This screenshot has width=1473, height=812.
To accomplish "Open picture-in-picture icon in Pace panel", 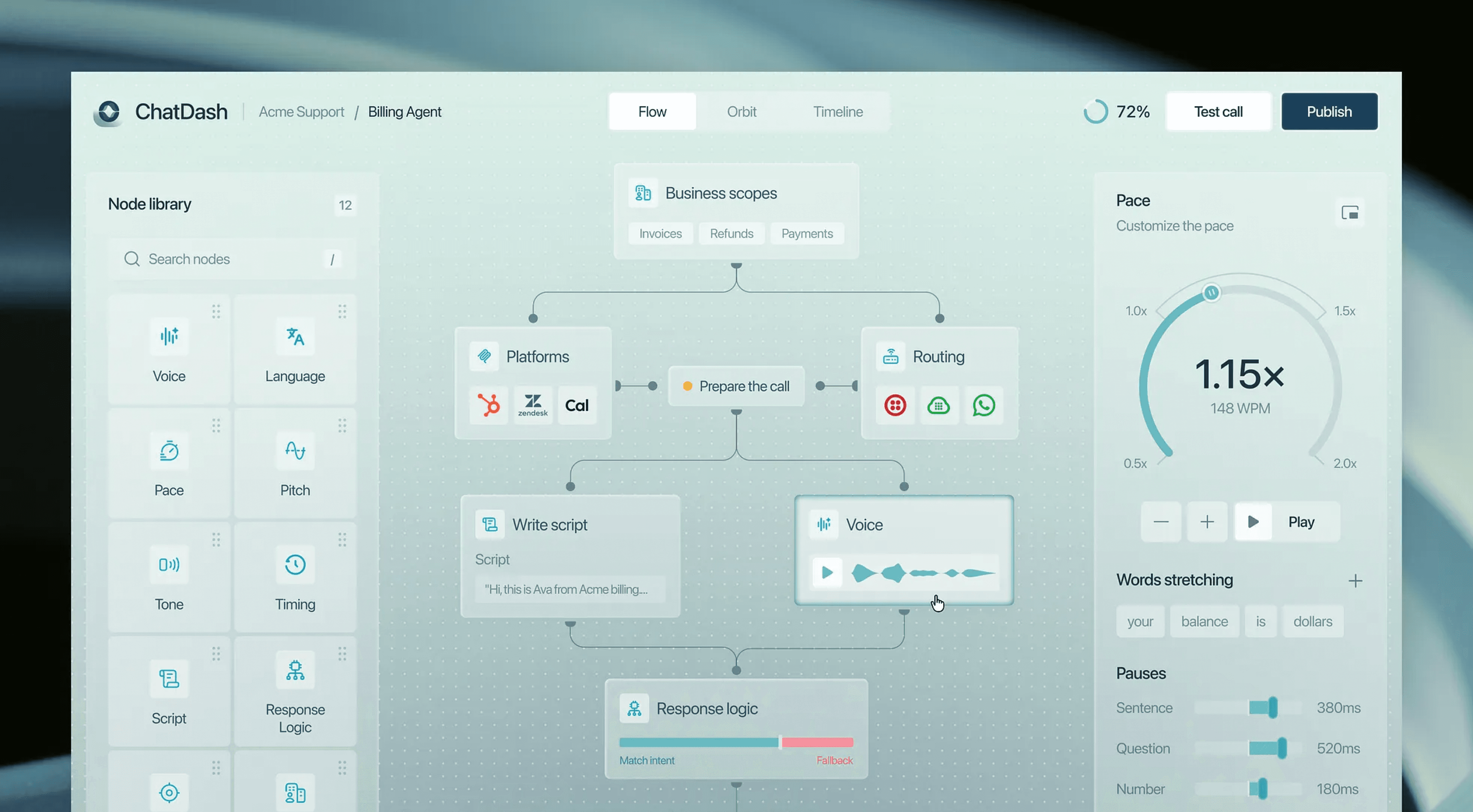I will (1350, 212).
